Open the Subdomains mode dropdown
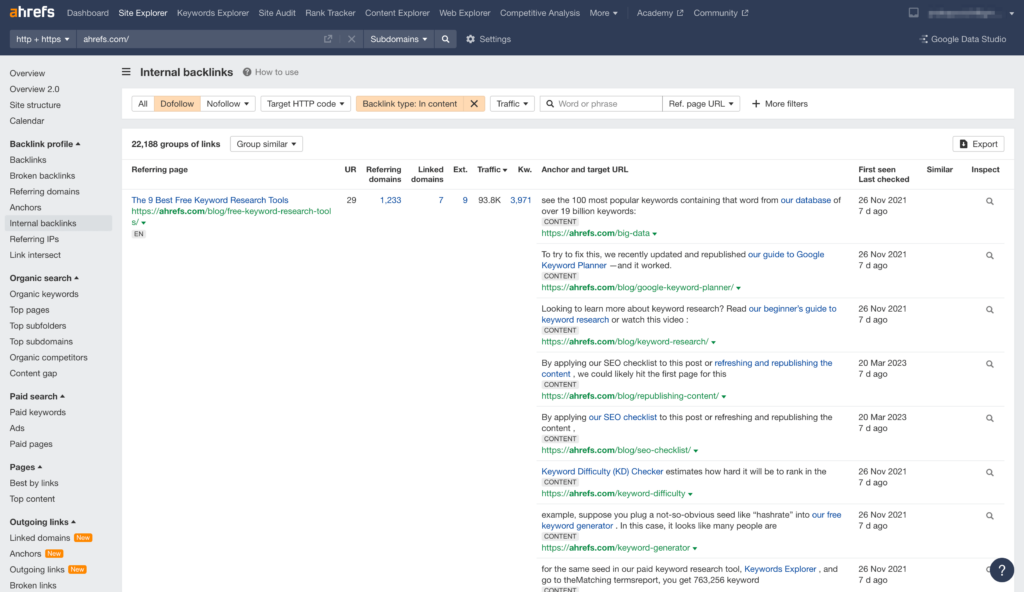 [398, 39]
